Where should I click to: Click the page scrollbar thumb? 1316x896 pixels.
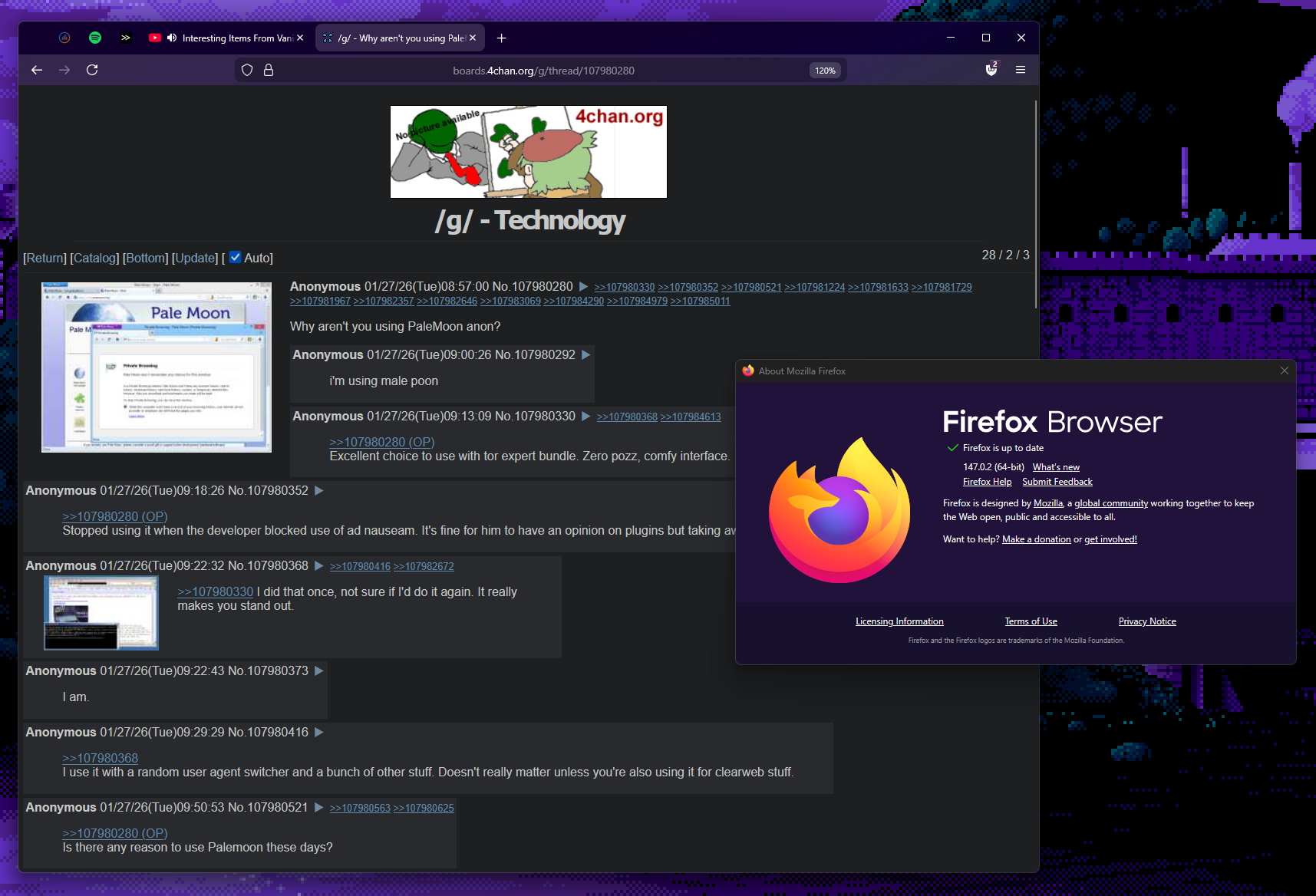[x=1036, y=204]
